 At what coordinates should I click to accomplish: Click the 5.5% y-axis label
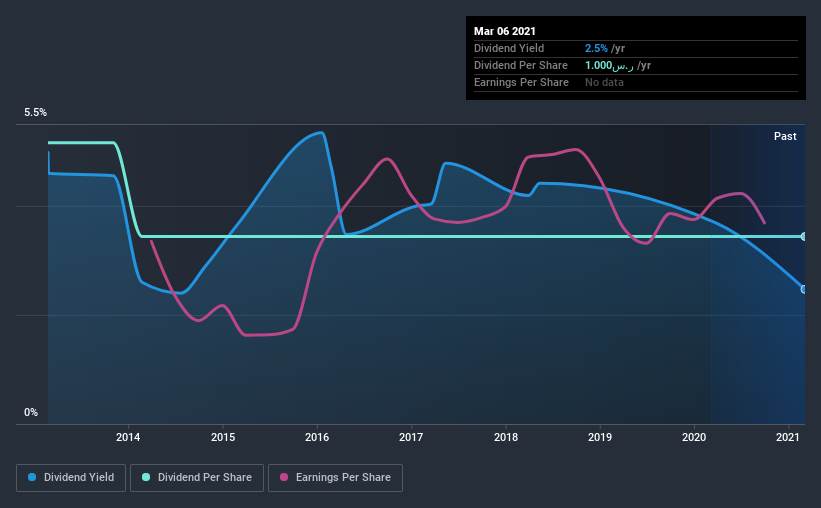(x=36, y=113)
